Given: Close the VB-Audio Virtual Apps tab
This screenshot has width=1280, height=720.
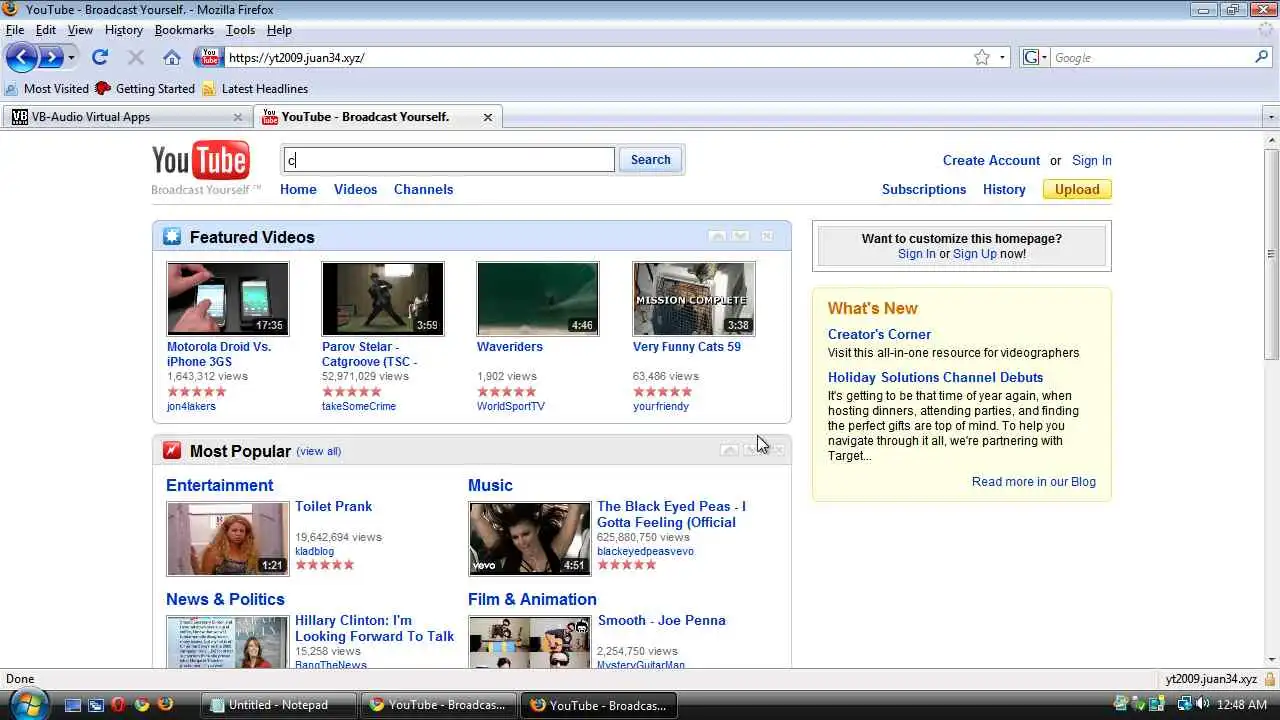Looking at the screenshot, I should coord(238,117).
